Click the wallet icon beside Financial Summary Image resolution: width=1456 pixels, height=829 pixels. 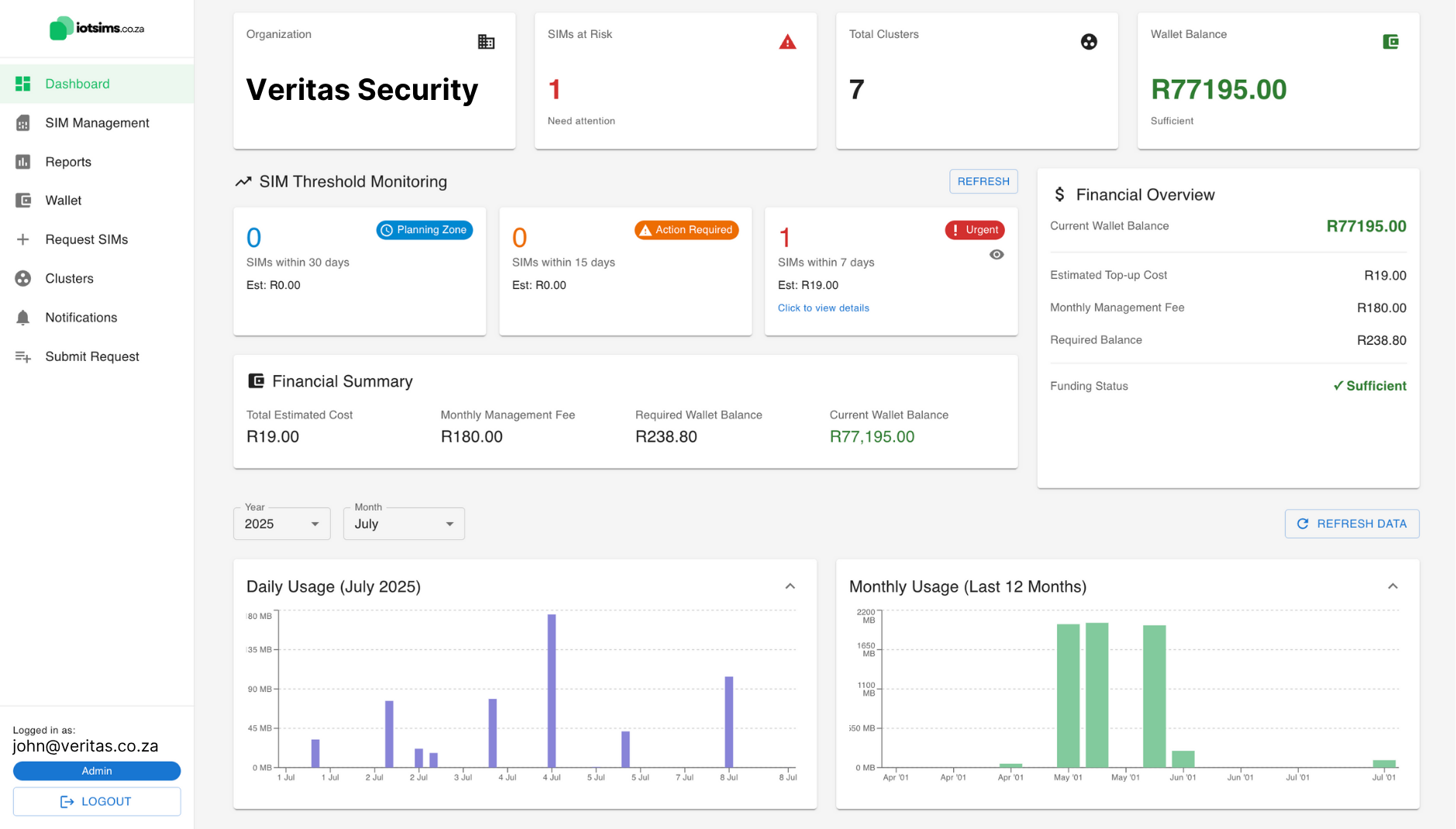(256, 381)
